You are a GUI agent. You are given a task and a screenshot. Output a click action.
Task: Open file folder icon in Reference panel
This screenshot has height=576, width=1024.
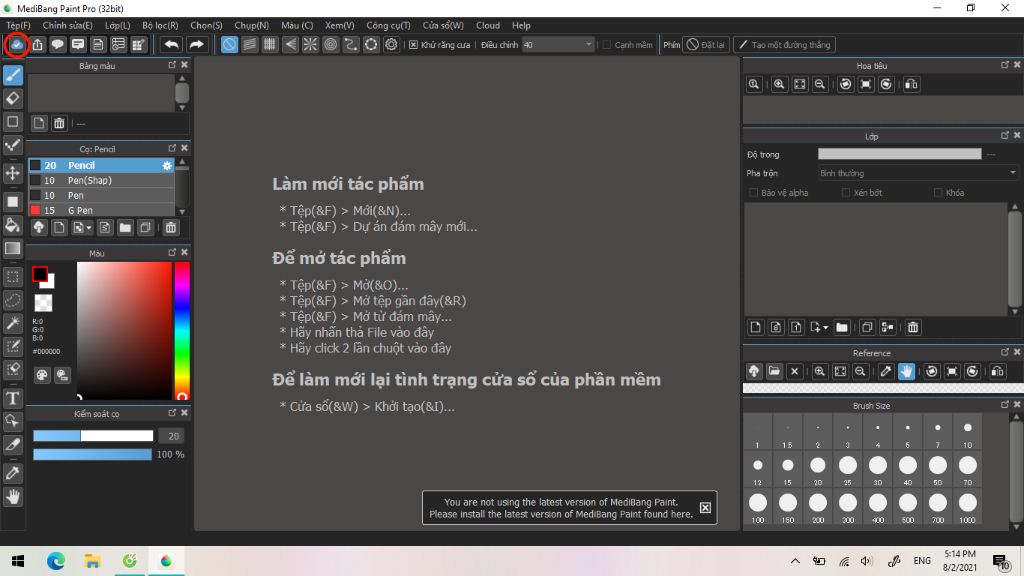click(774, 372)
